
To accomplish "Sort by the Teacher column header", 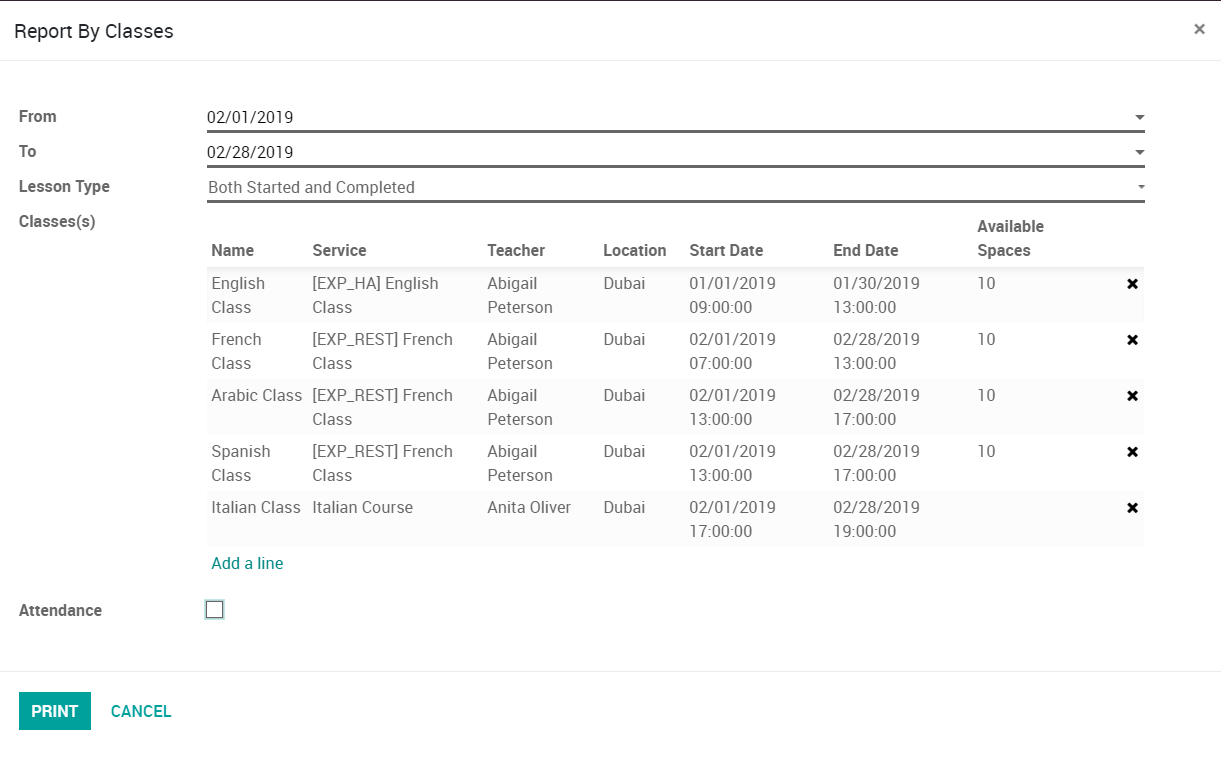I will click(516, 251).
